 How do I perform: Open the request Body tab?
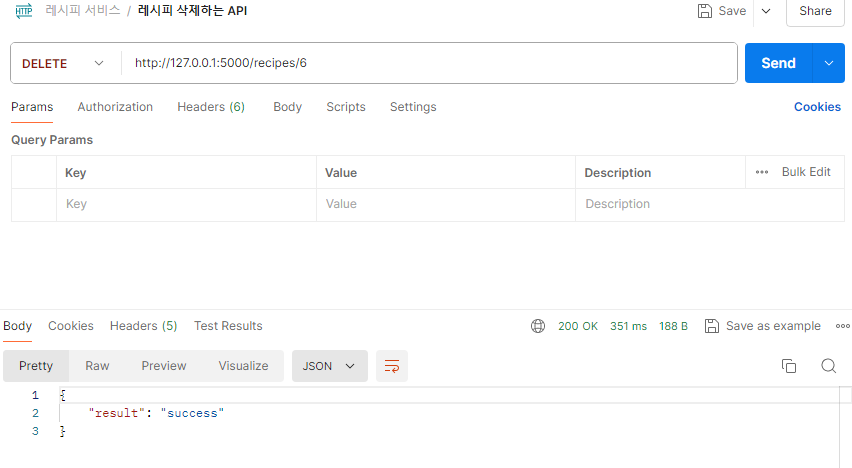[x=287, y=107]
